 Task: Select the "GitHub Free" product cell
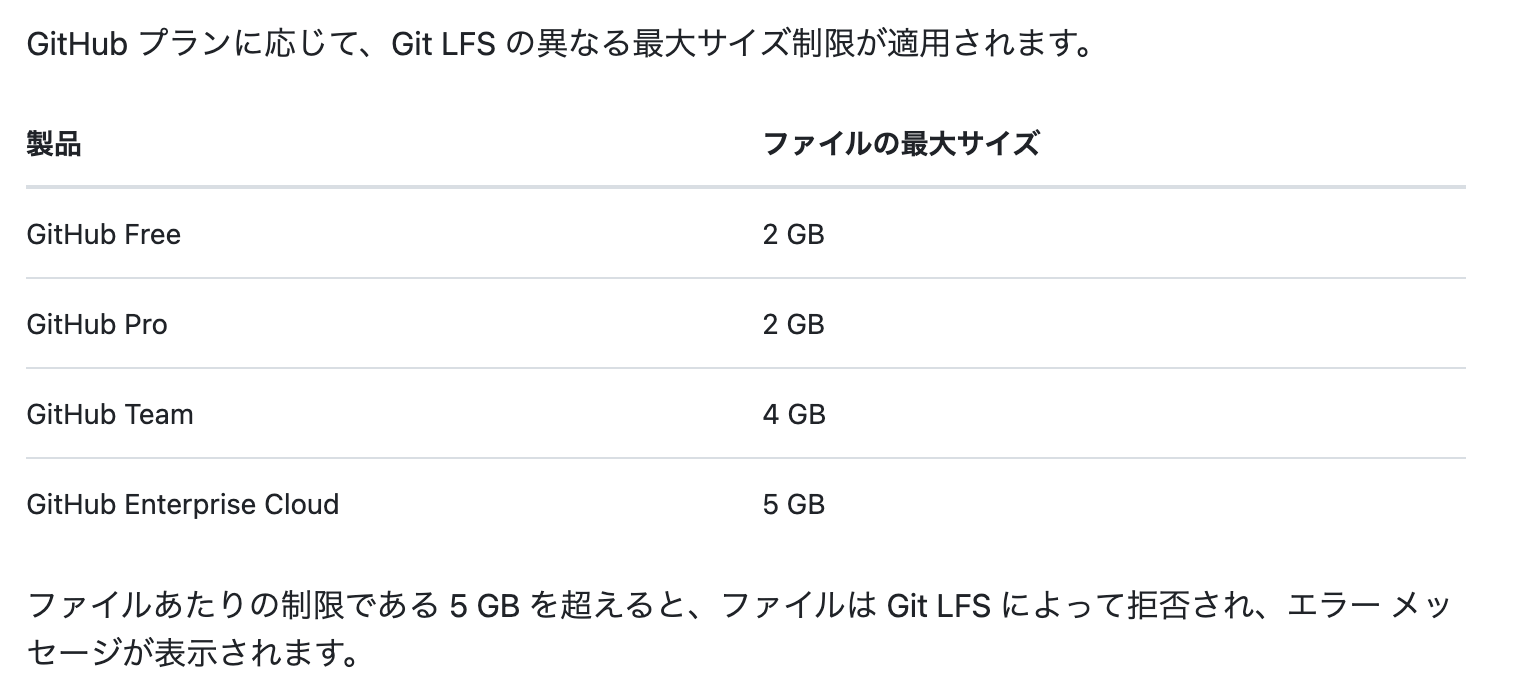point(104,235)
